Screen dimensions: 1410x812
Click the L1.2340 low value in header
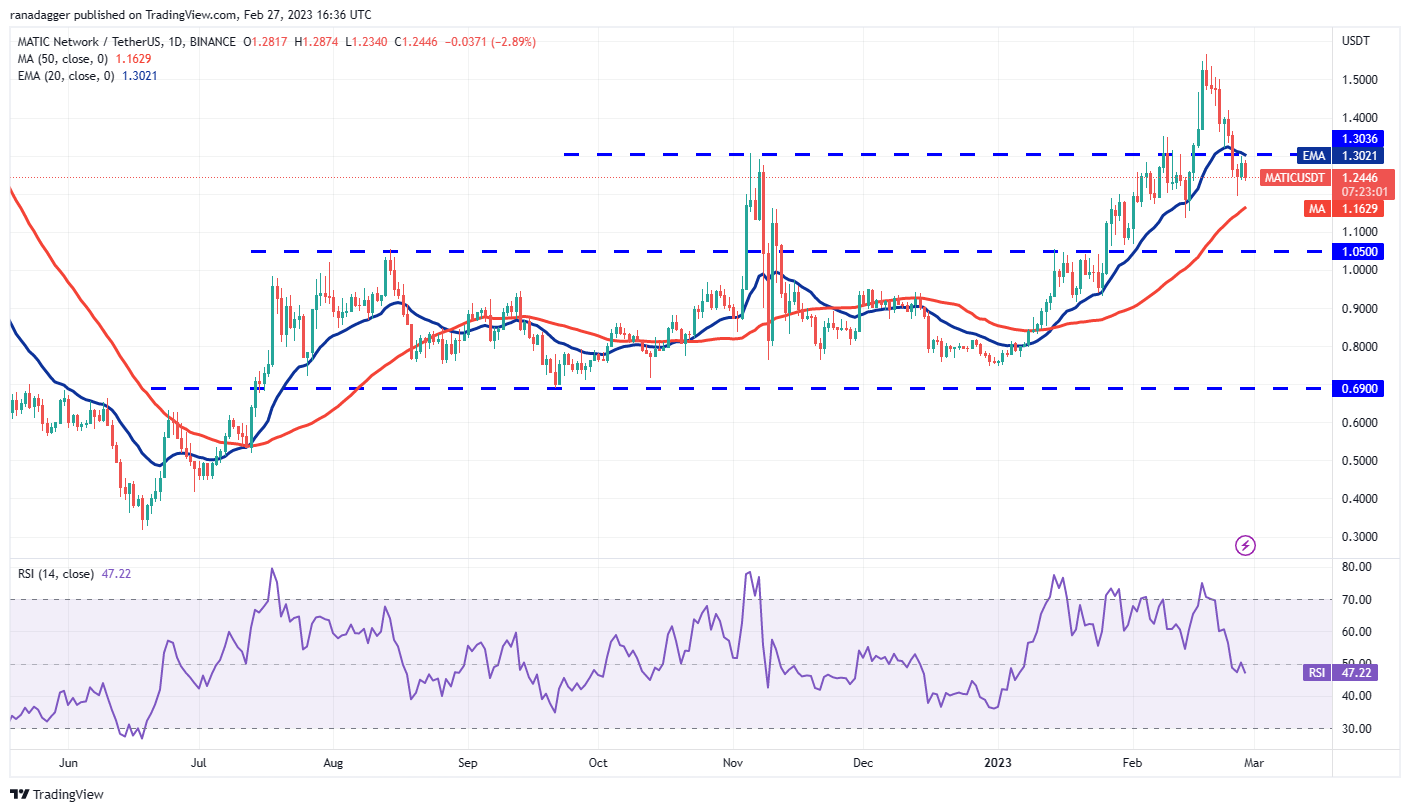(365, 42)
